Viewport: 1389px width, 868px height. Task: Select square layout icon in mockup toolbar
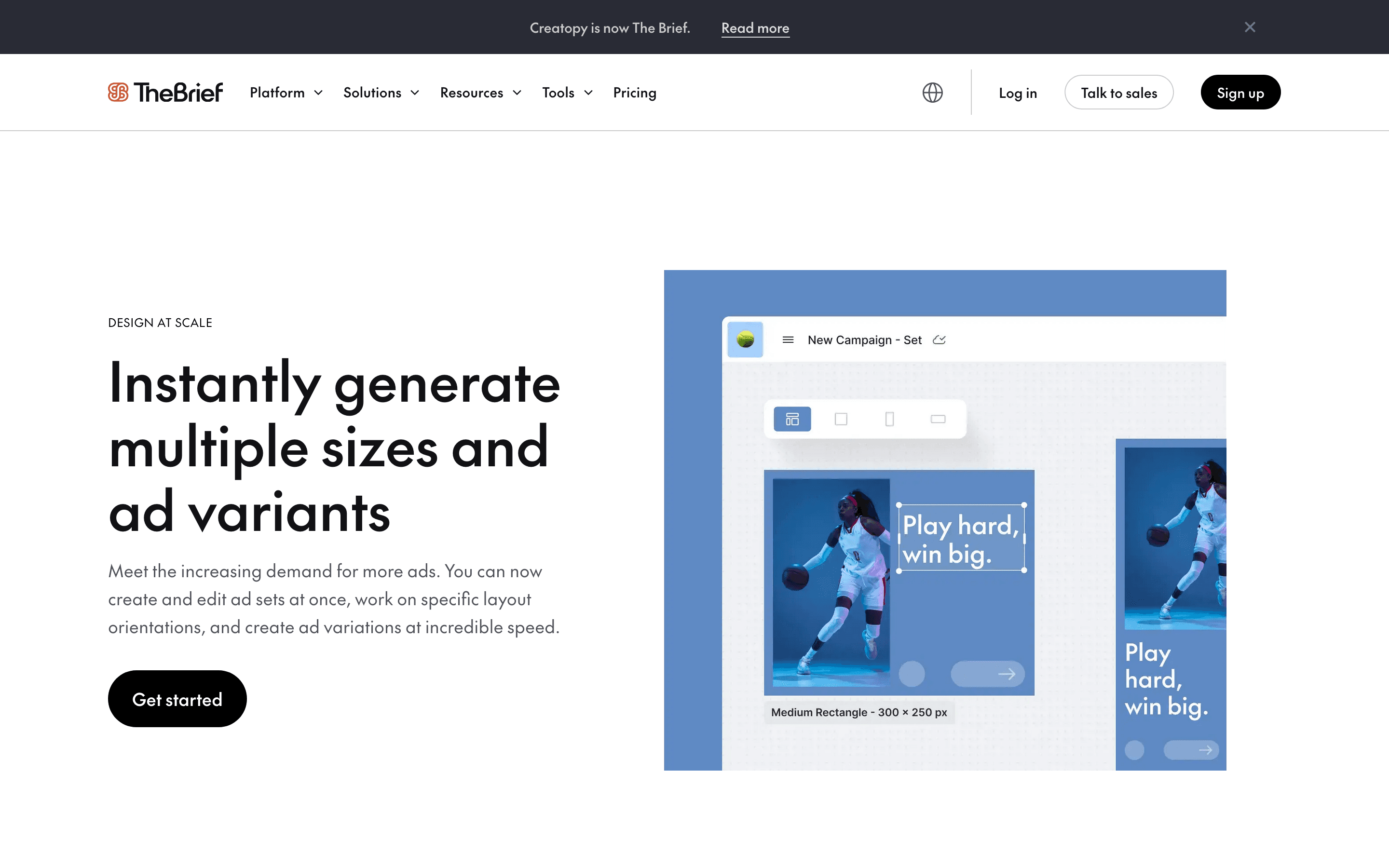841,419
